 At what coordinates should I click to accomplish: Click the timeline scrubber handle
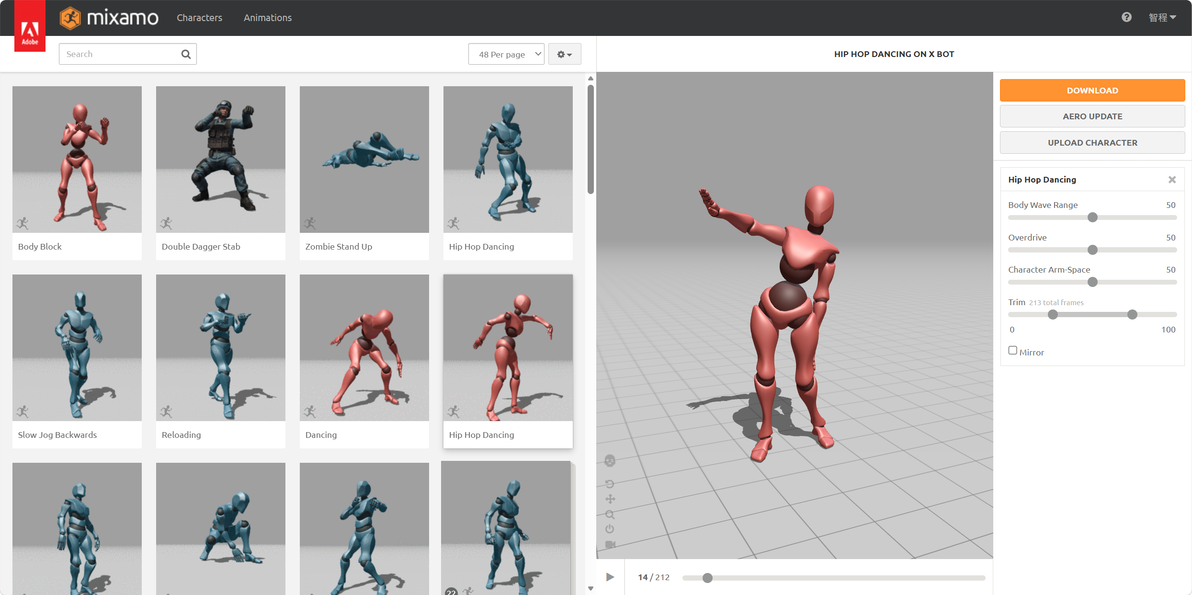coord(707,578)
